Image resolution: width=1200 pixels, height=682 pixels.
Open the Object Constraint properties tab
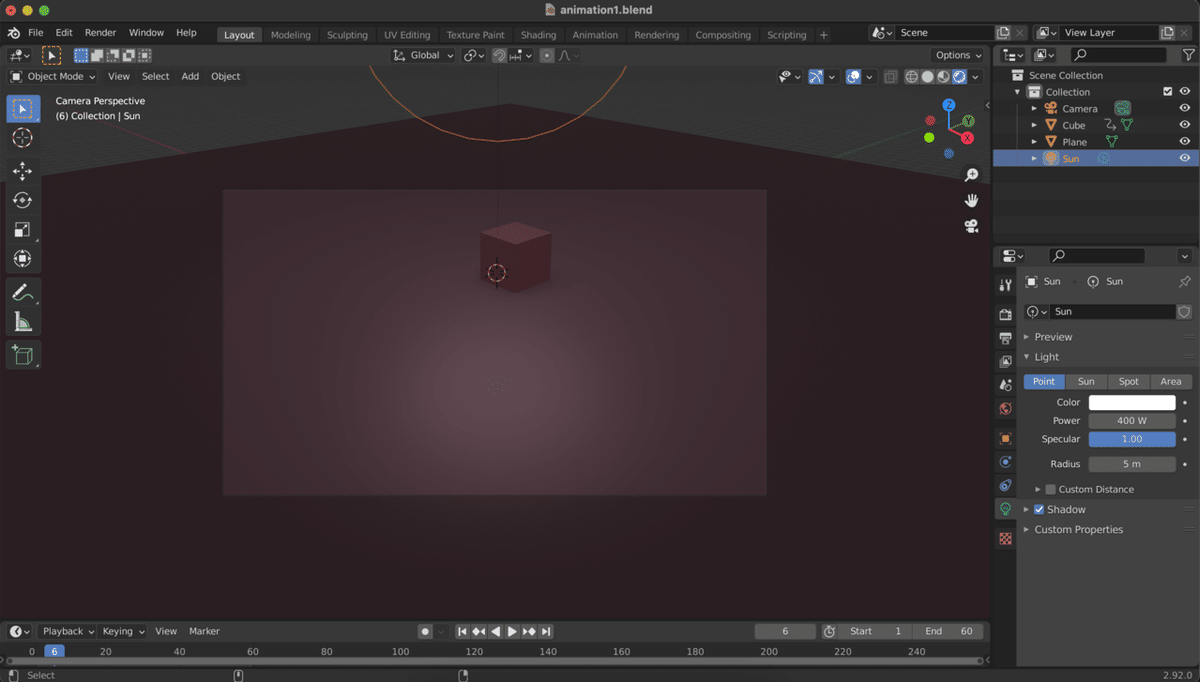point(1005,485)
